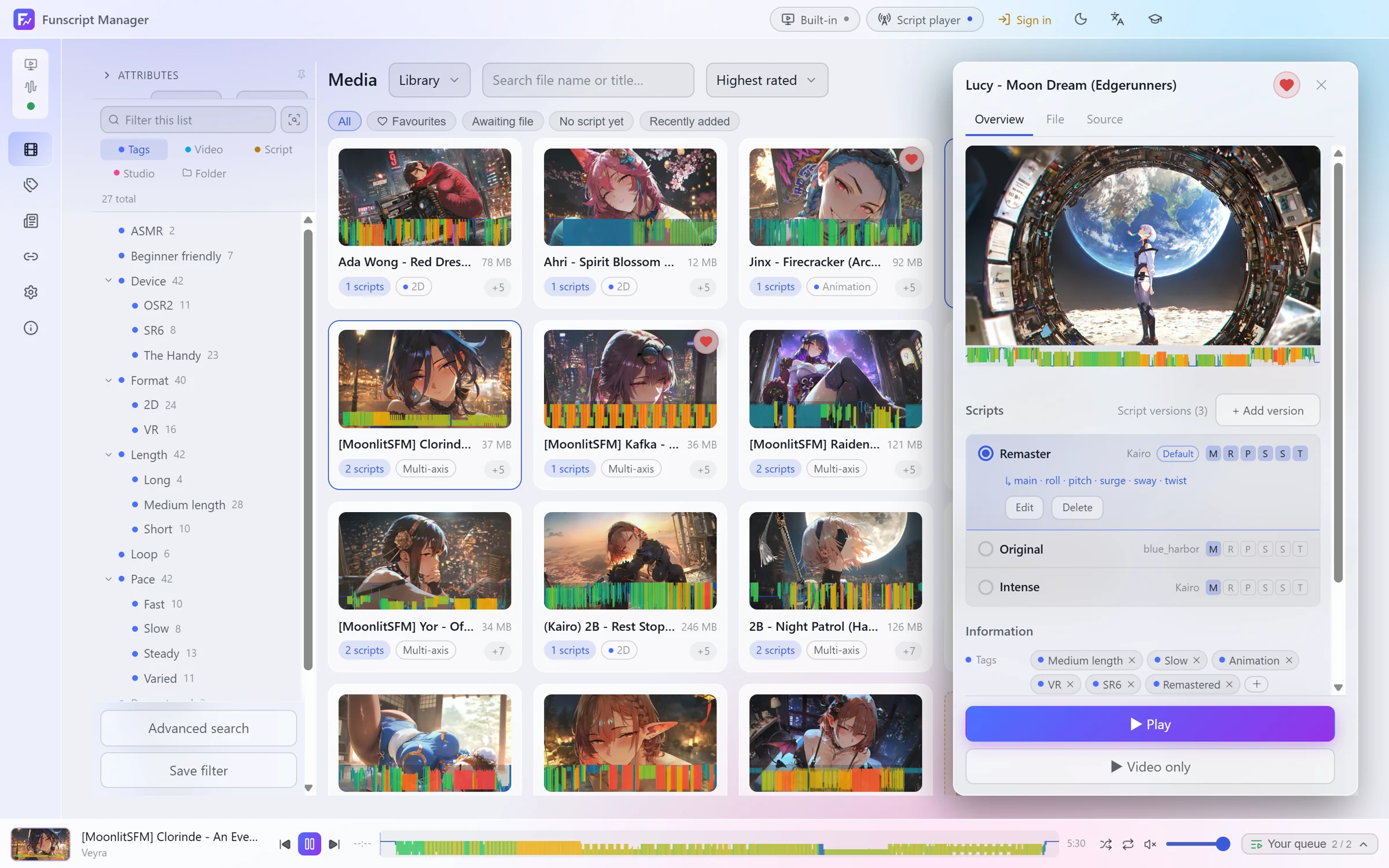
Task: Open the info icon in left sidebar
Action: (31, 328)
